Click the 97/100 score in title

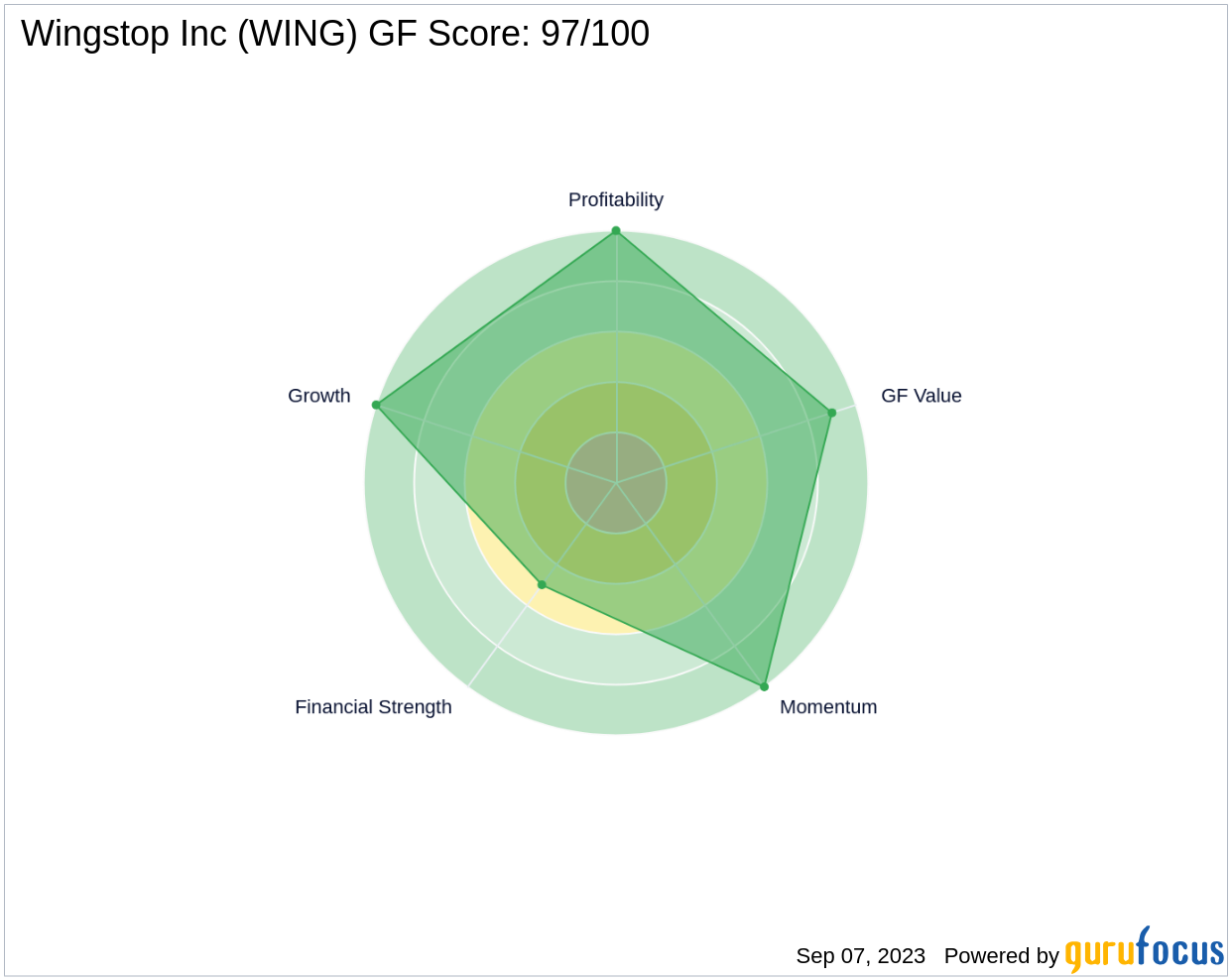tap(595, 35)
